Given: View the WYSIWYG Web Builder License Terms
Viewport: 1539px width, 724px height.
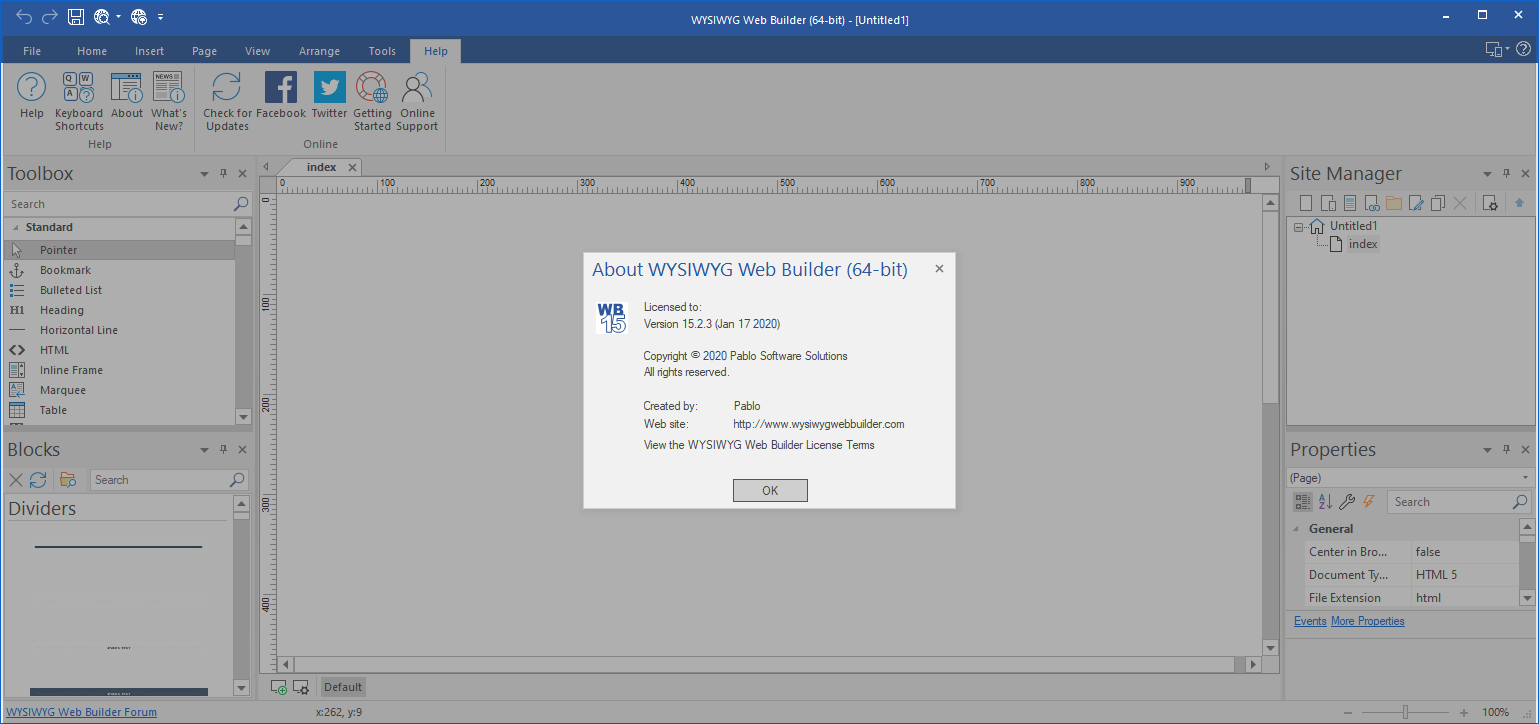Looking at the screenshot, I should 759,445.
